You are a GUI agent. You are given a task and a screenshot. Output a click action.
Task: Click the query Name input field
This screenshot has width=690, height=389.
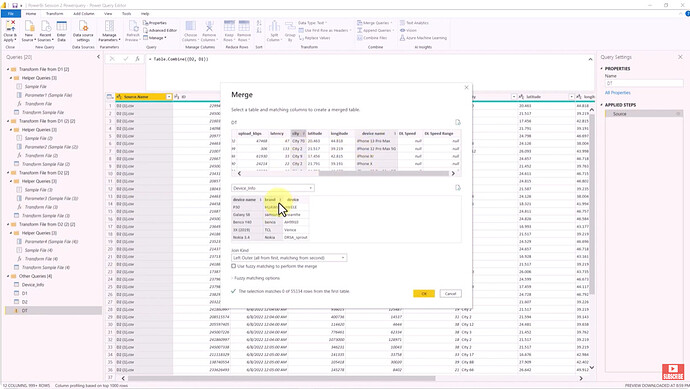pyautogui.click(x=644, y=83)
